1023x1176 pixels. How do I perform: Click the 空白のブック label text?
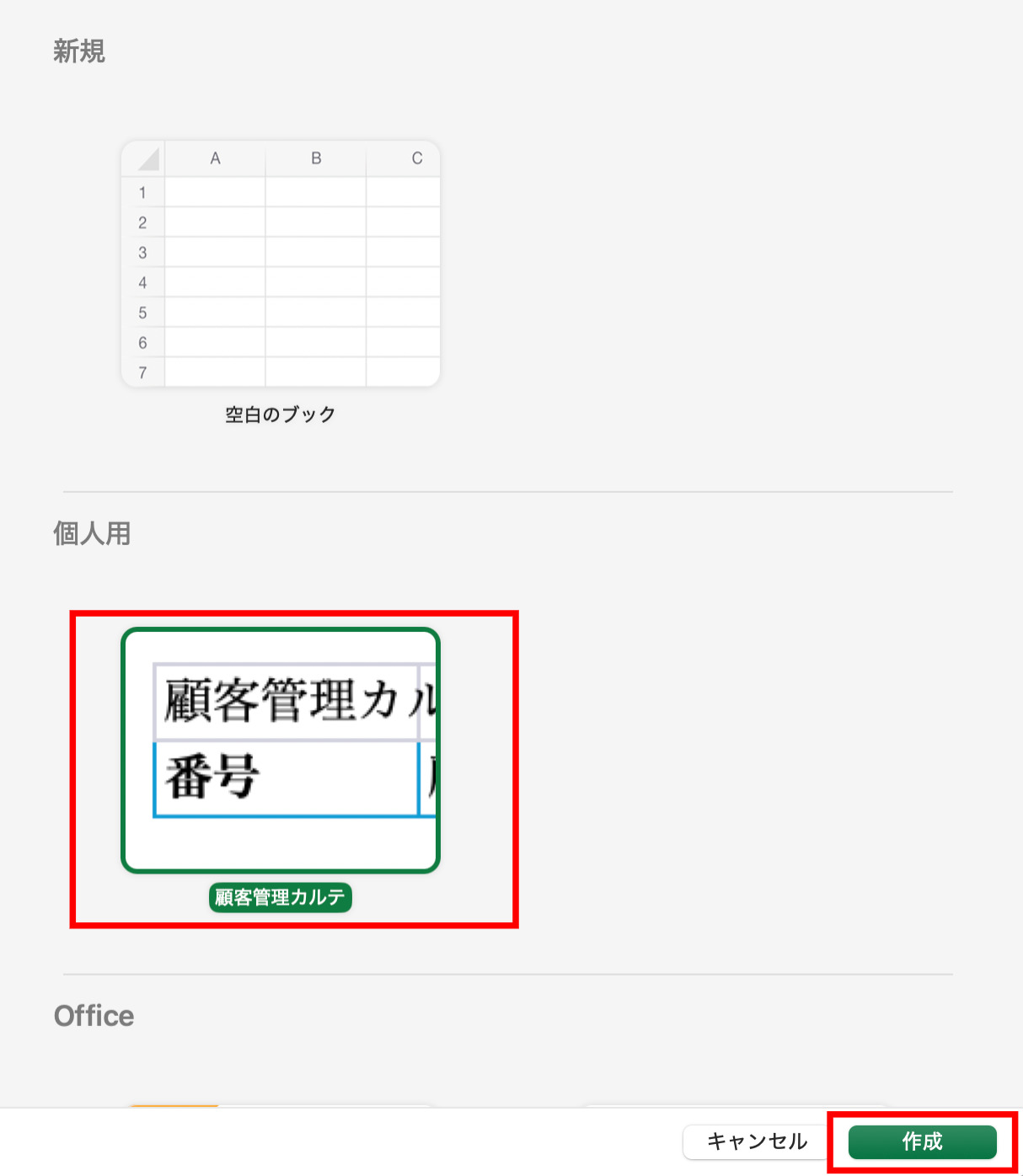tap(280, 414)
